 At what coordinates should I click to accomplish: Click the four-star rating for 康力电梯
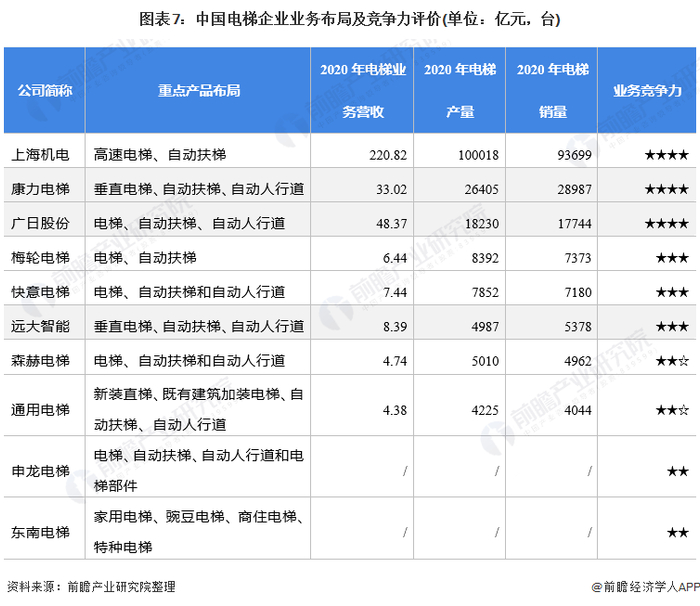(667, 189)
